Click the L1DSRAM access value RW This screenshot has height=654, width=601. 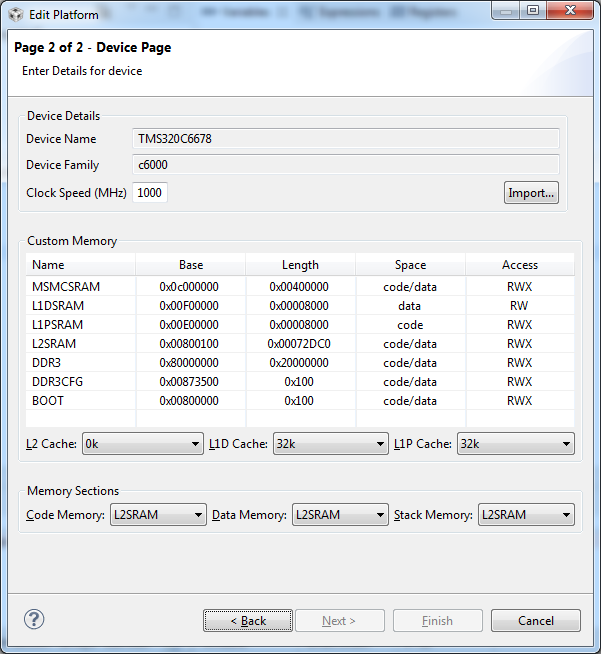tap(519, 306)
